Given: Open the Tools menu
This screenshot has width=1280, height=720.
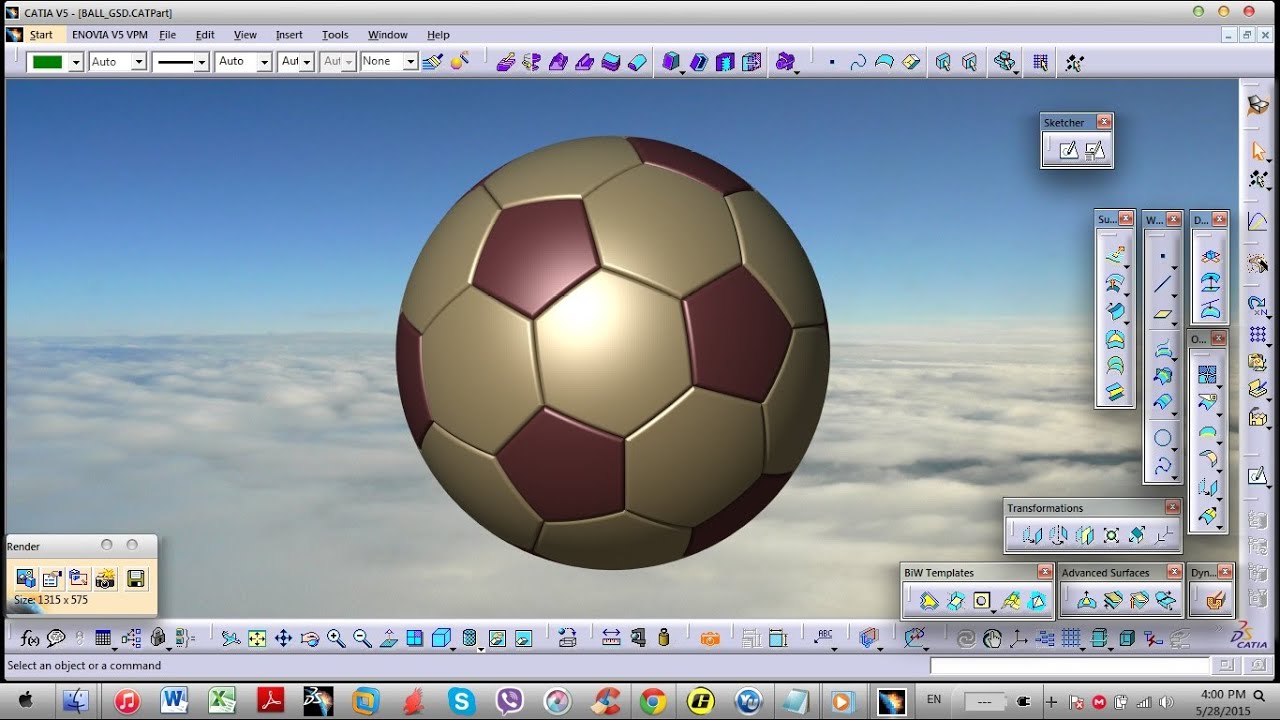Looking at the screenshot, I should point(335,35).
